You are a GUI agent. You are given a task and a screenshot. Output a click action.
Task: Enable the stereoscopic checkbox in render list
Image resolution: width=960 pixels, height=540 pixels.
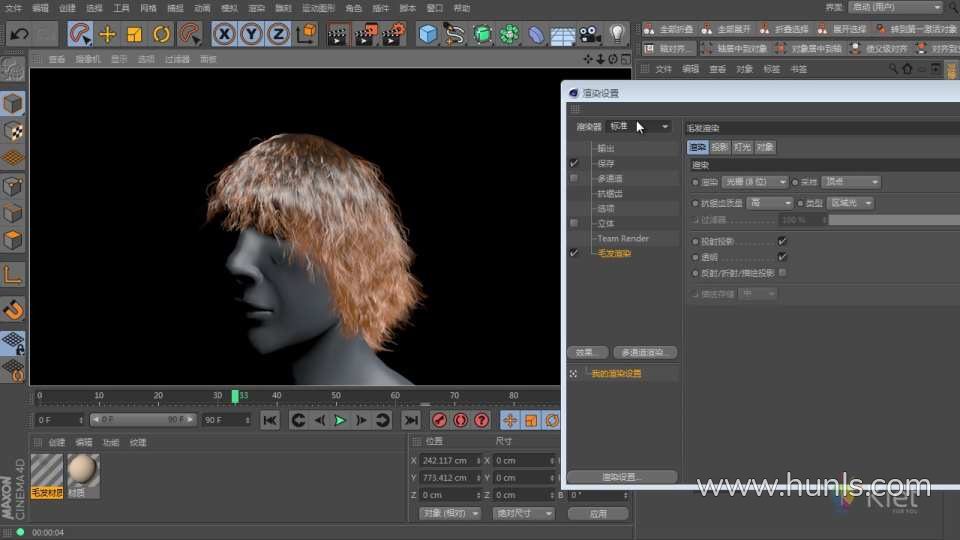(574, 223)
